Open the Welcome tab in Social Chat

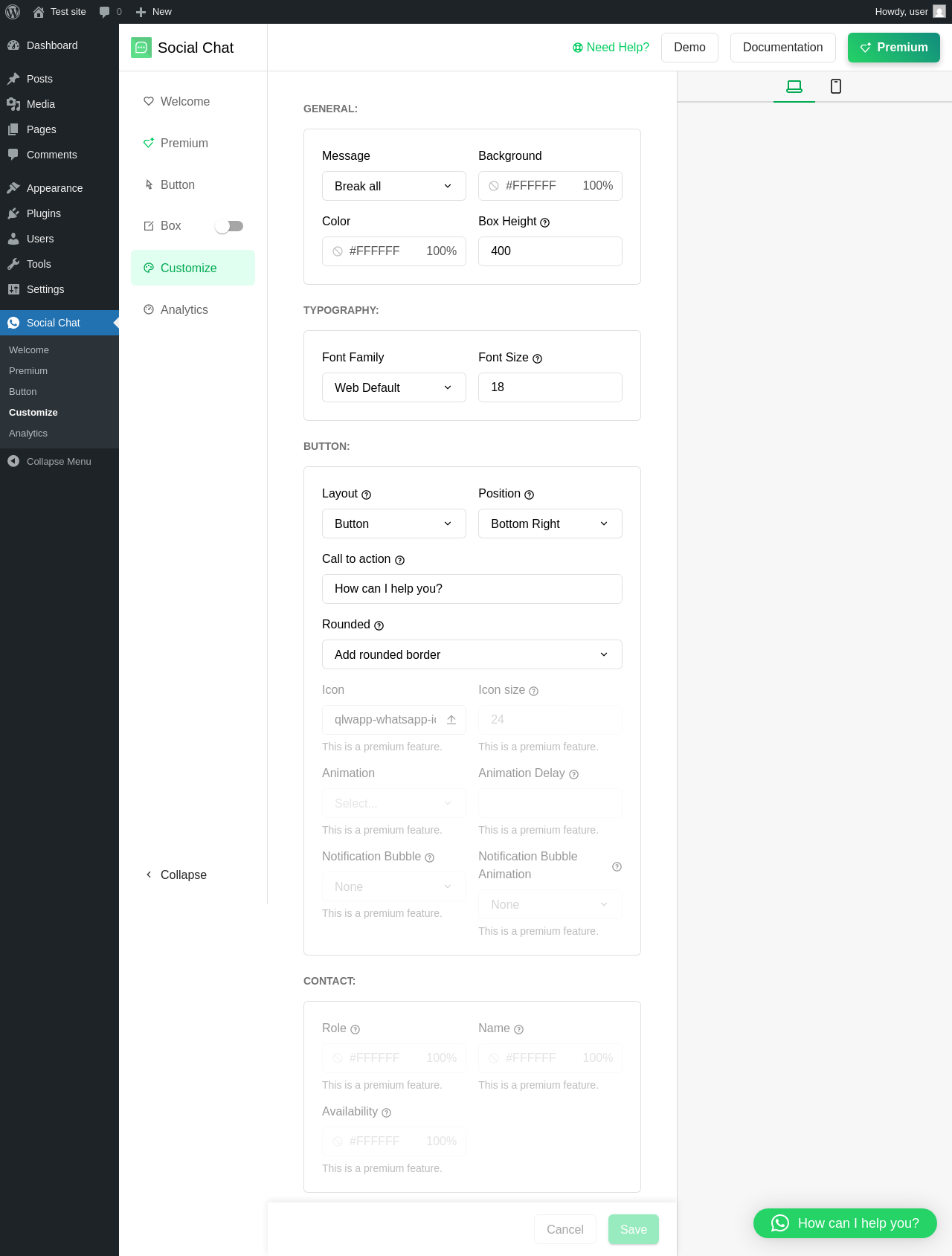tap(193, 101)
